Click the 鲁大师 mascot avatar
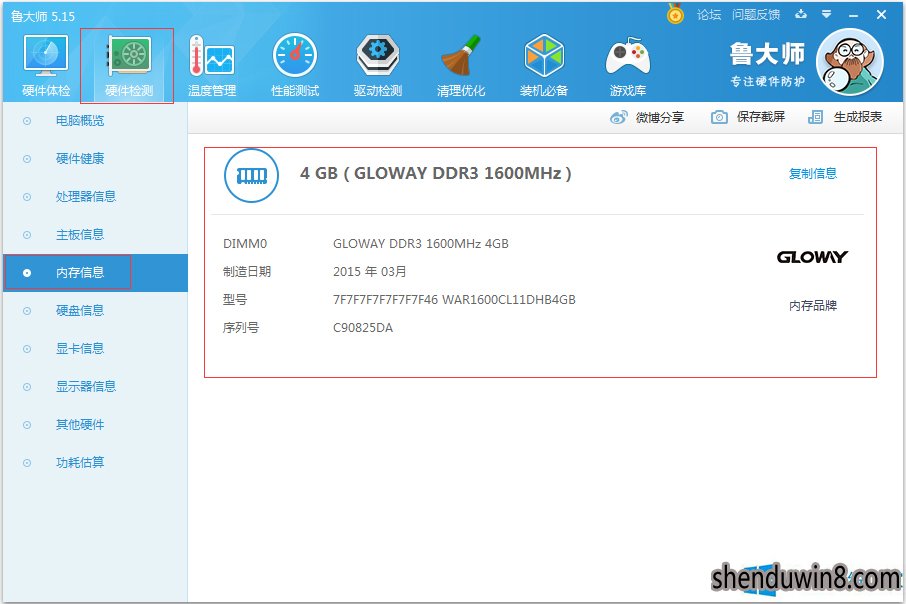Viewport: 906px width, 604px height. click(849, 62)
